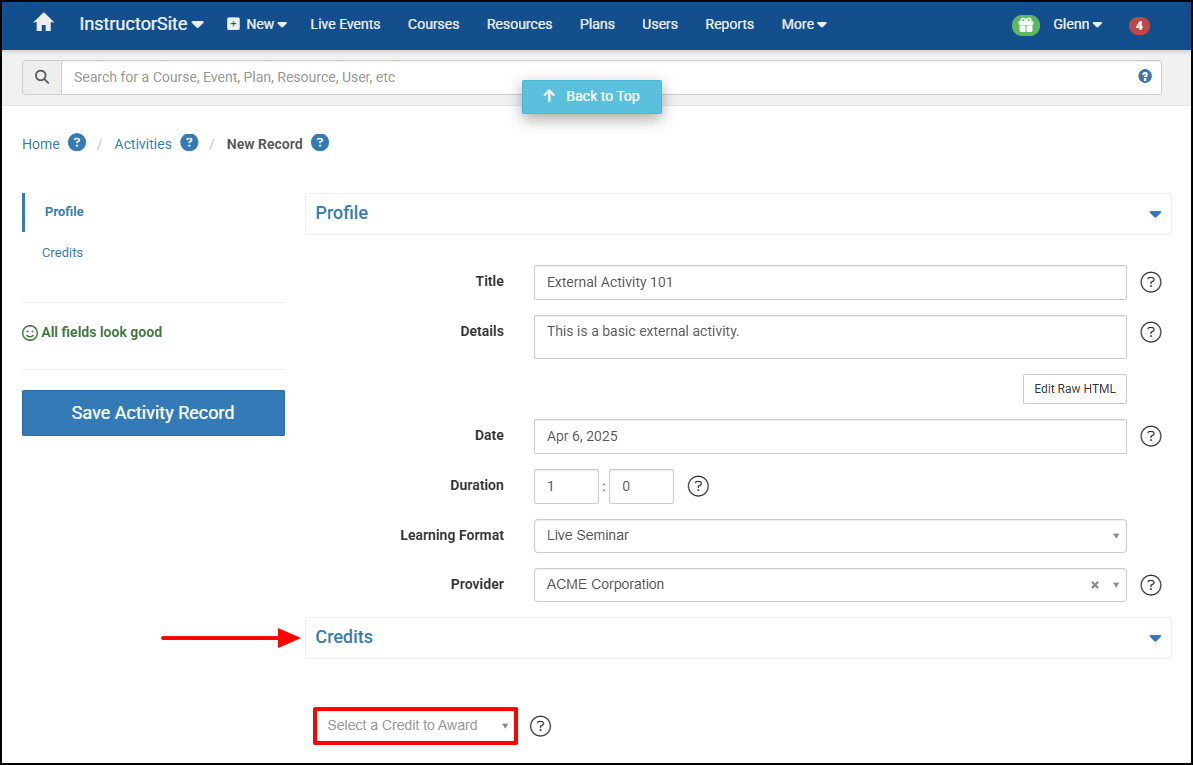Open Resources in the navbar

click(520, 24)
